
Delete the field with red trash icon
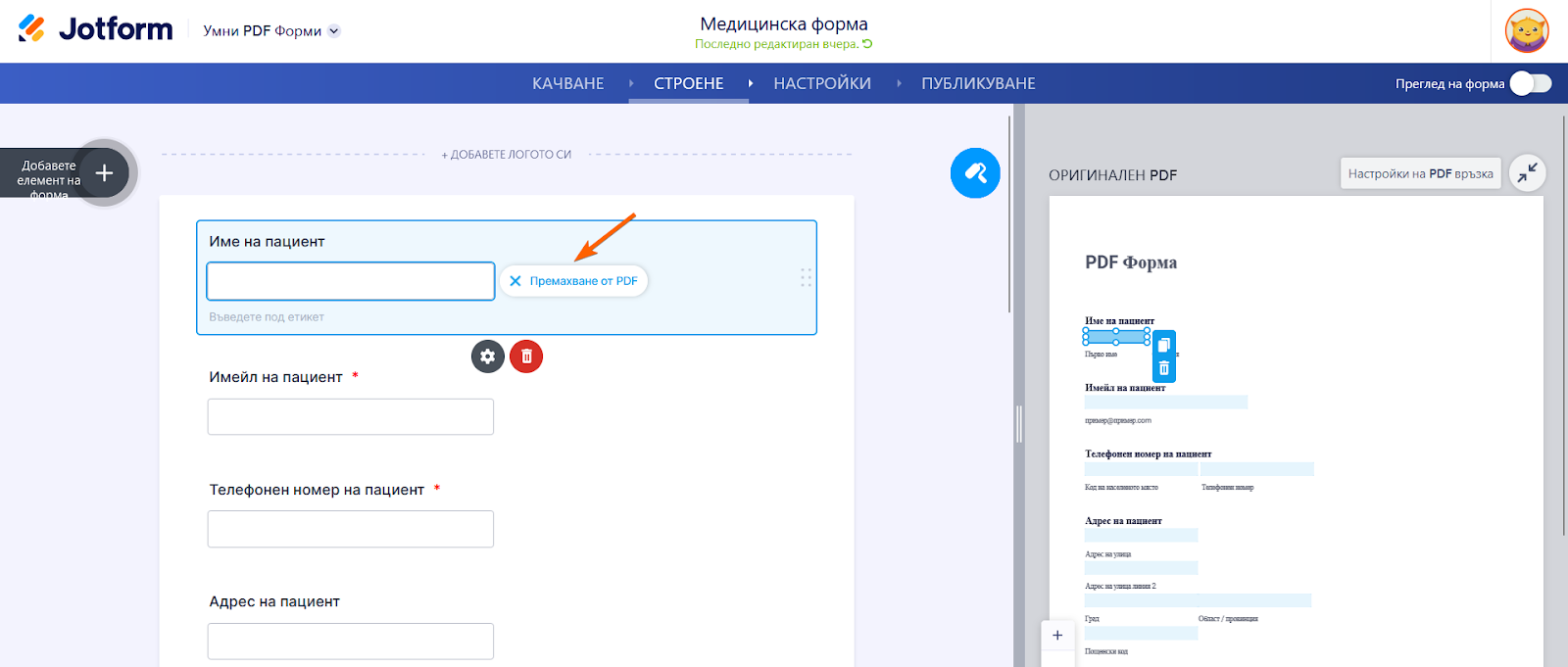[x=526, y=357]
